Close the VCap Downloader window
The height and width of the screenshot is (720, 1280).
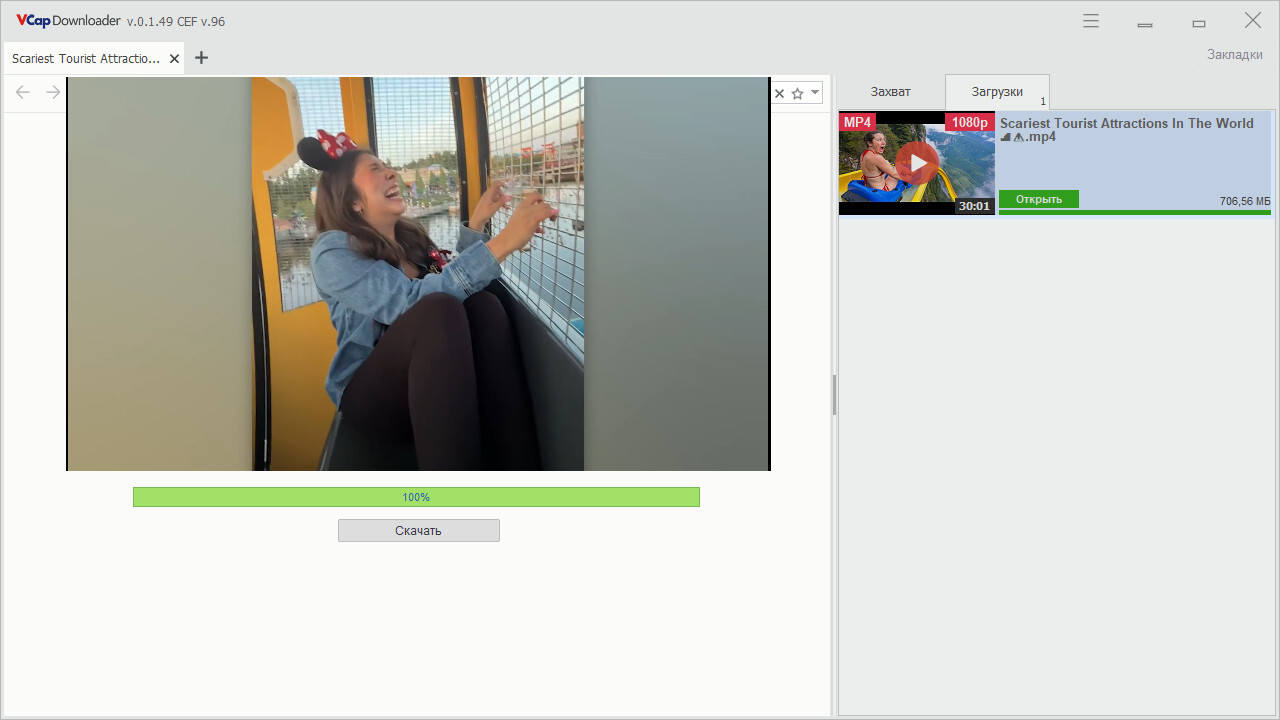(x=1253, y=21)
